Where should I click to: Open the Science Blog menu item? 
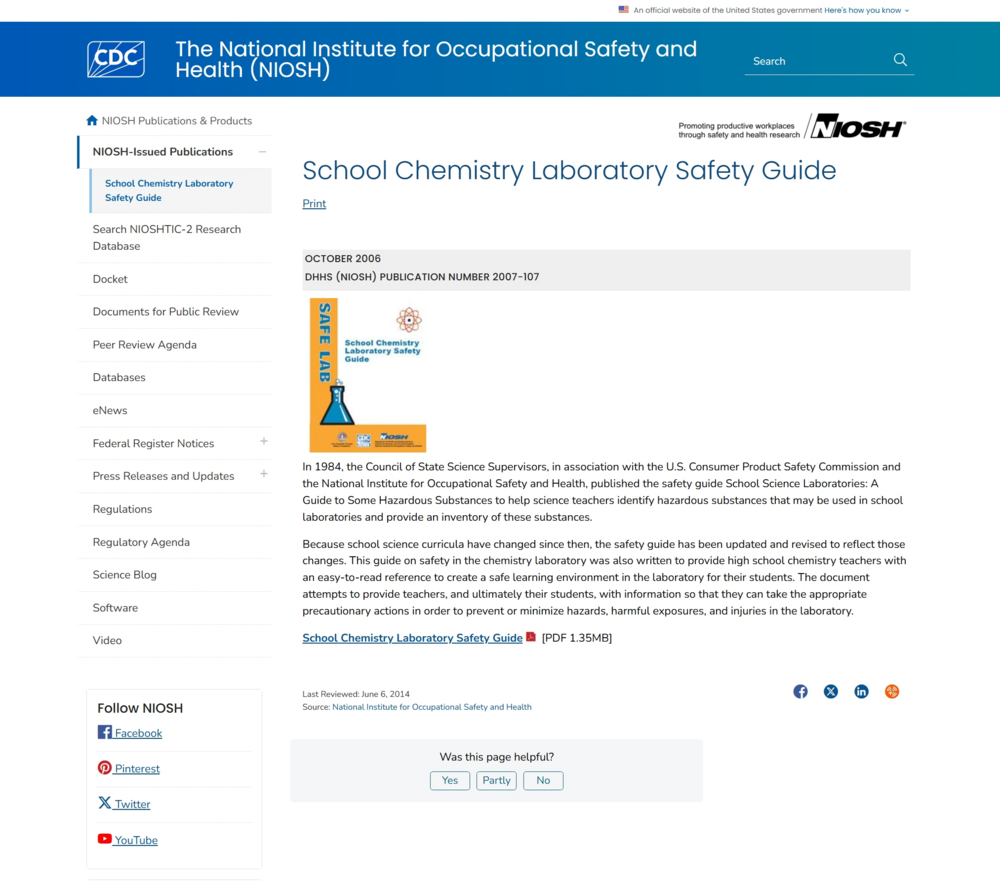pyautogui.click(x=125, y=575)
